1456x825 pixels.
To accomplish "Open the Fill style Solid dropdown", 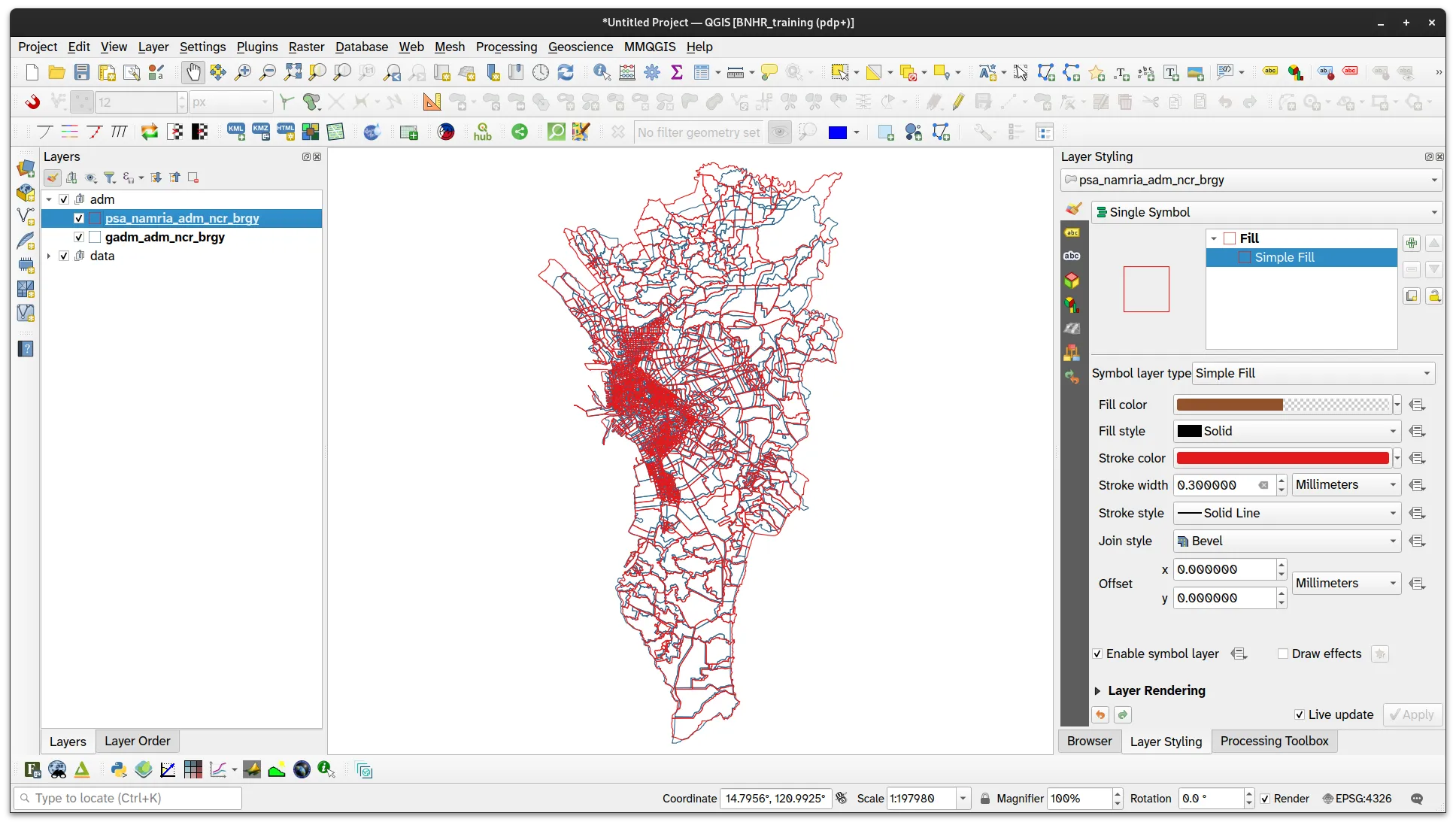I will point(1287,431).
